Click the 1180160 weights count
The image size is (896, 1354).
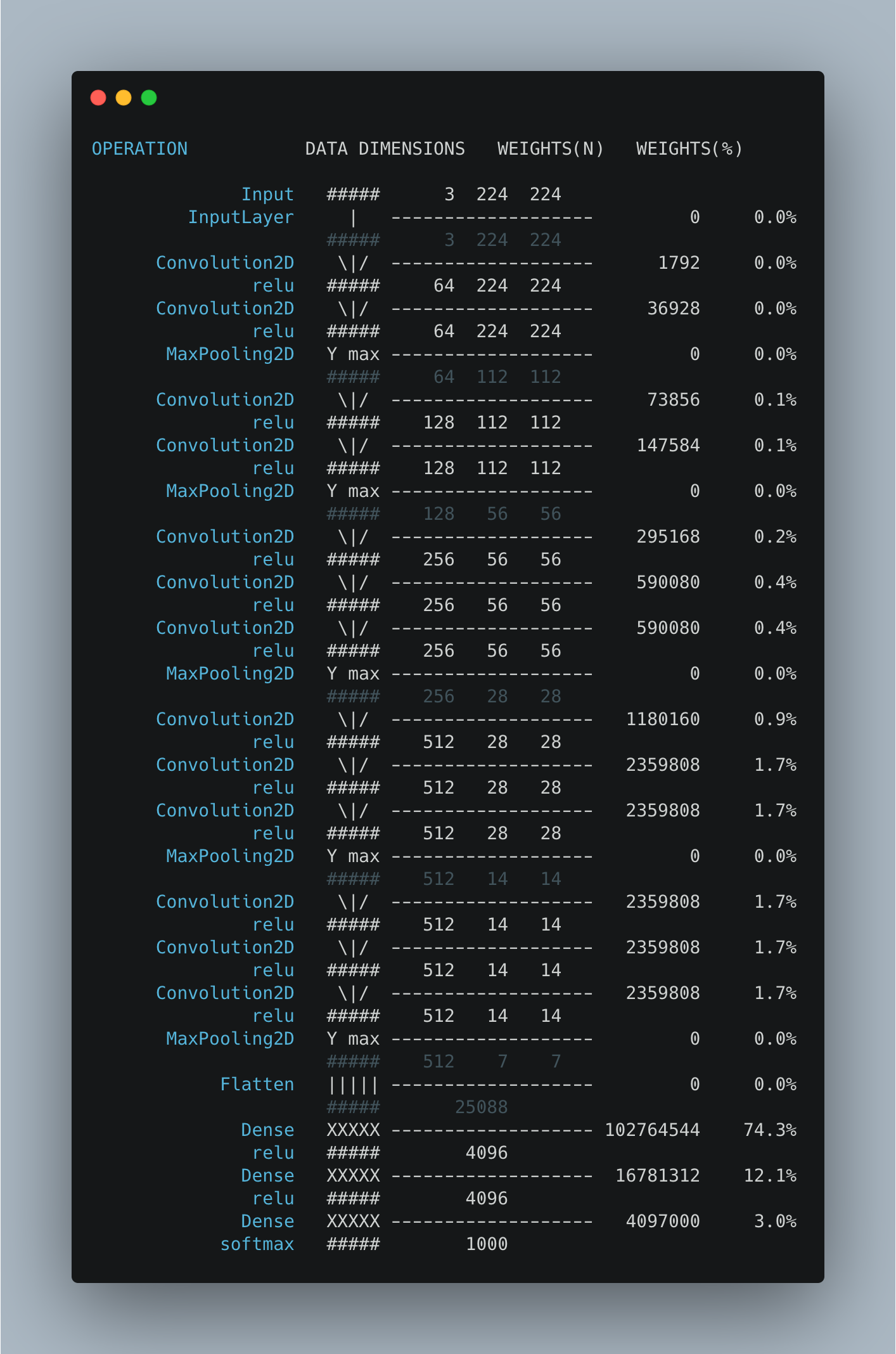click(x=663, y=719)
